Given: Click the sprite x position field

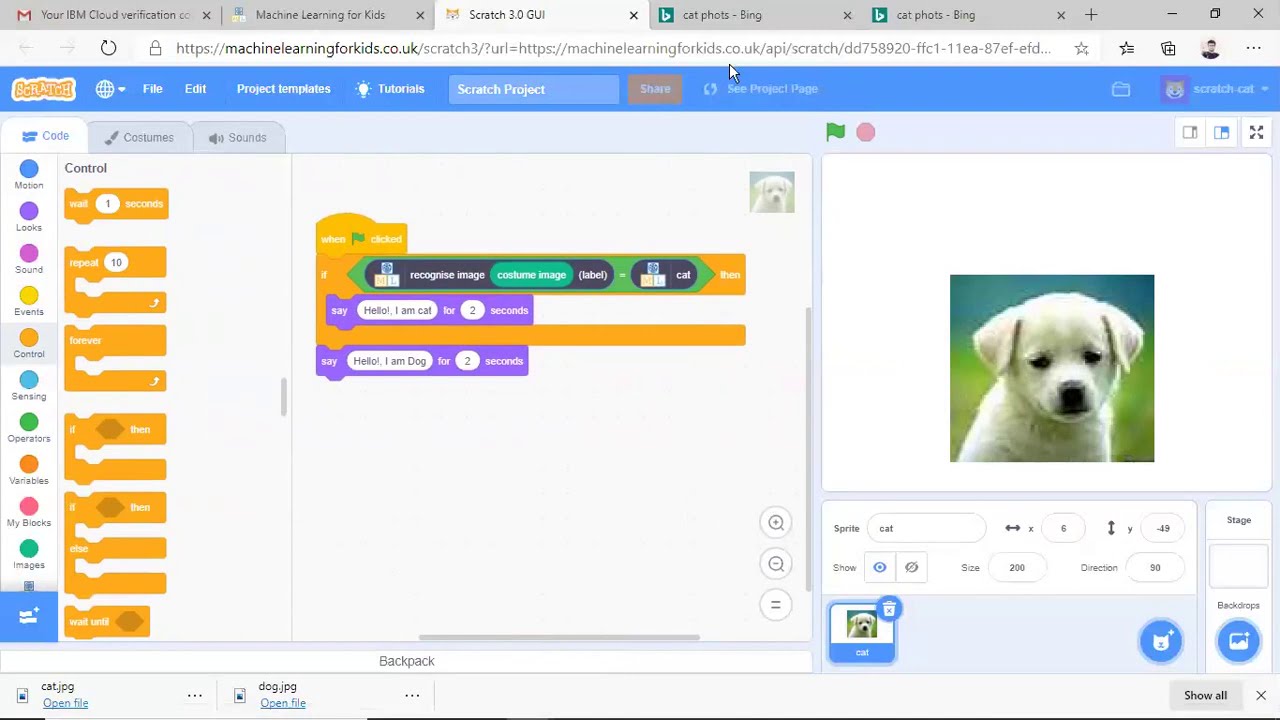Looking at the screenshot, I should [x=1063, y=528].
